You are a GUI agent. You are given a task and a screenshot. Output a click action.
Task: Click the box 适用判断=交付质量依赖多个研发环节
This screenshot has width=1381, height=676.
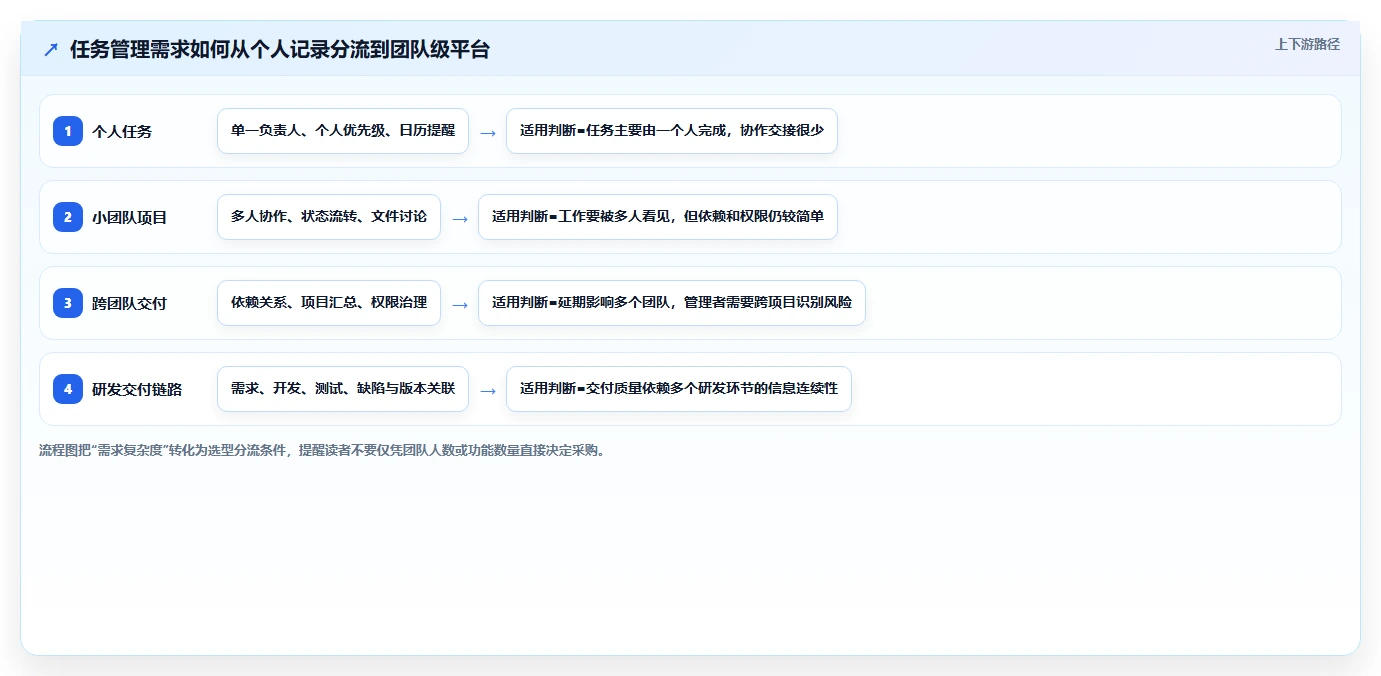click(x=679, y=389)
